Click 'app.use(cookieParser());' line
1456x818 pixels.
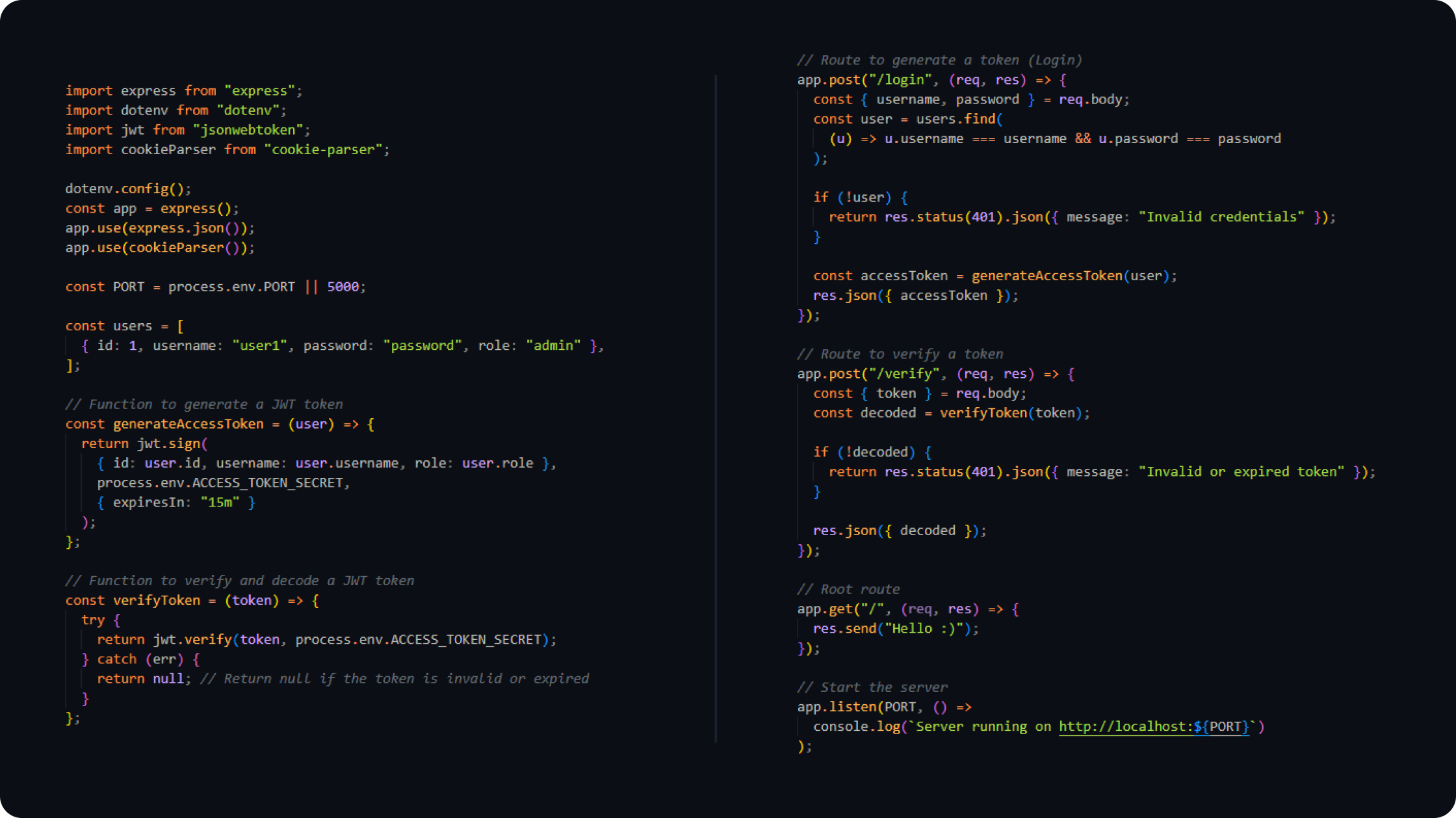(160, 247)
